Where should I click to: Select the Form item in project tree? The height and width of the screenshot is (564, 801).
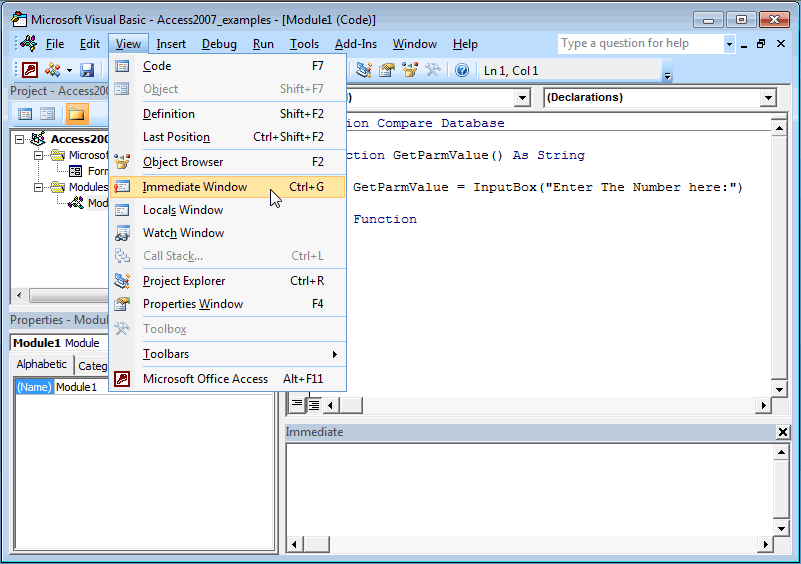(88, 171)
